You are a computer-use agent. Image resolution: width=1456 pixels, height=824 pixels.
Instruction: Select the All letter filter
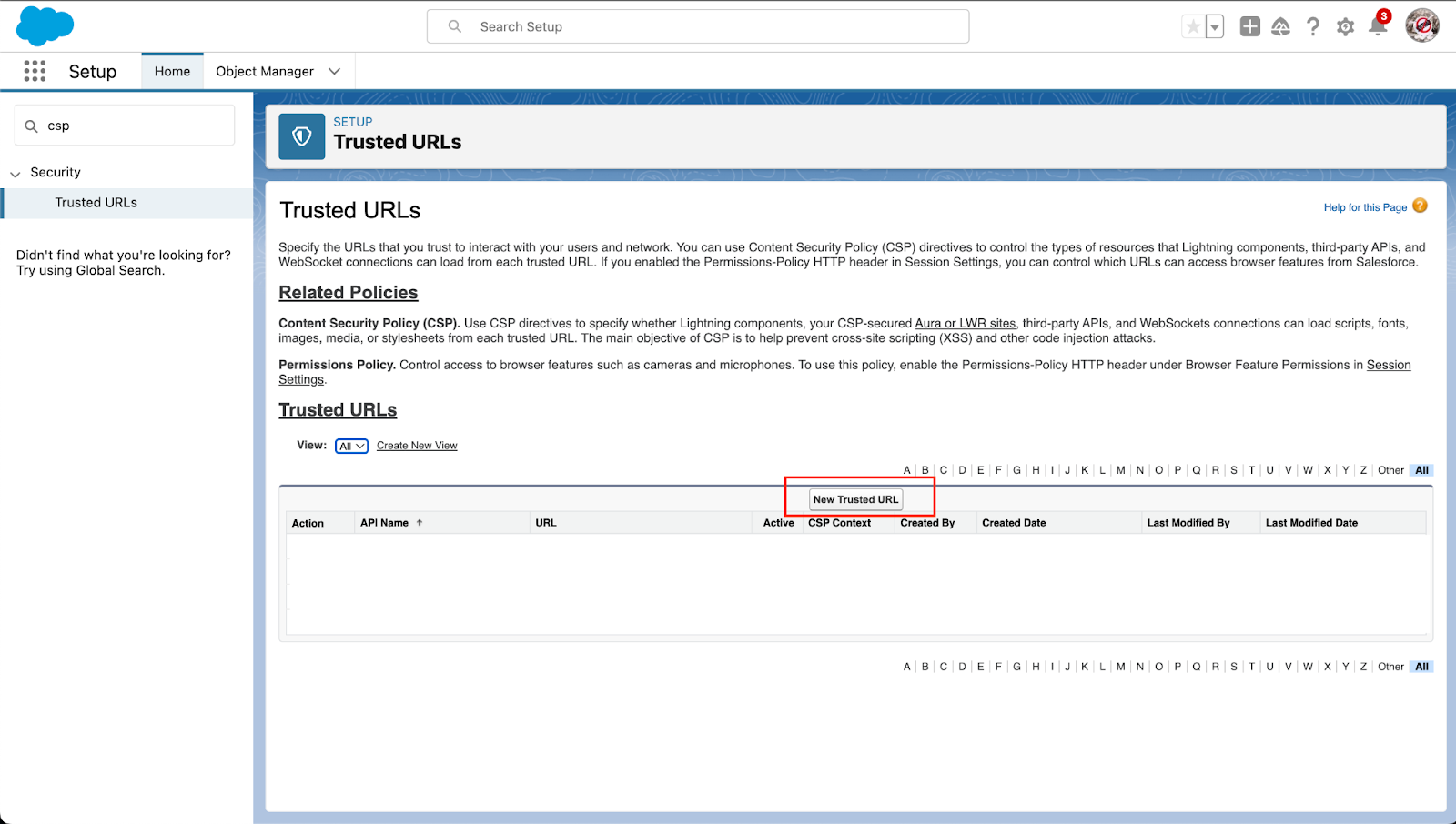coord(1421,469)
